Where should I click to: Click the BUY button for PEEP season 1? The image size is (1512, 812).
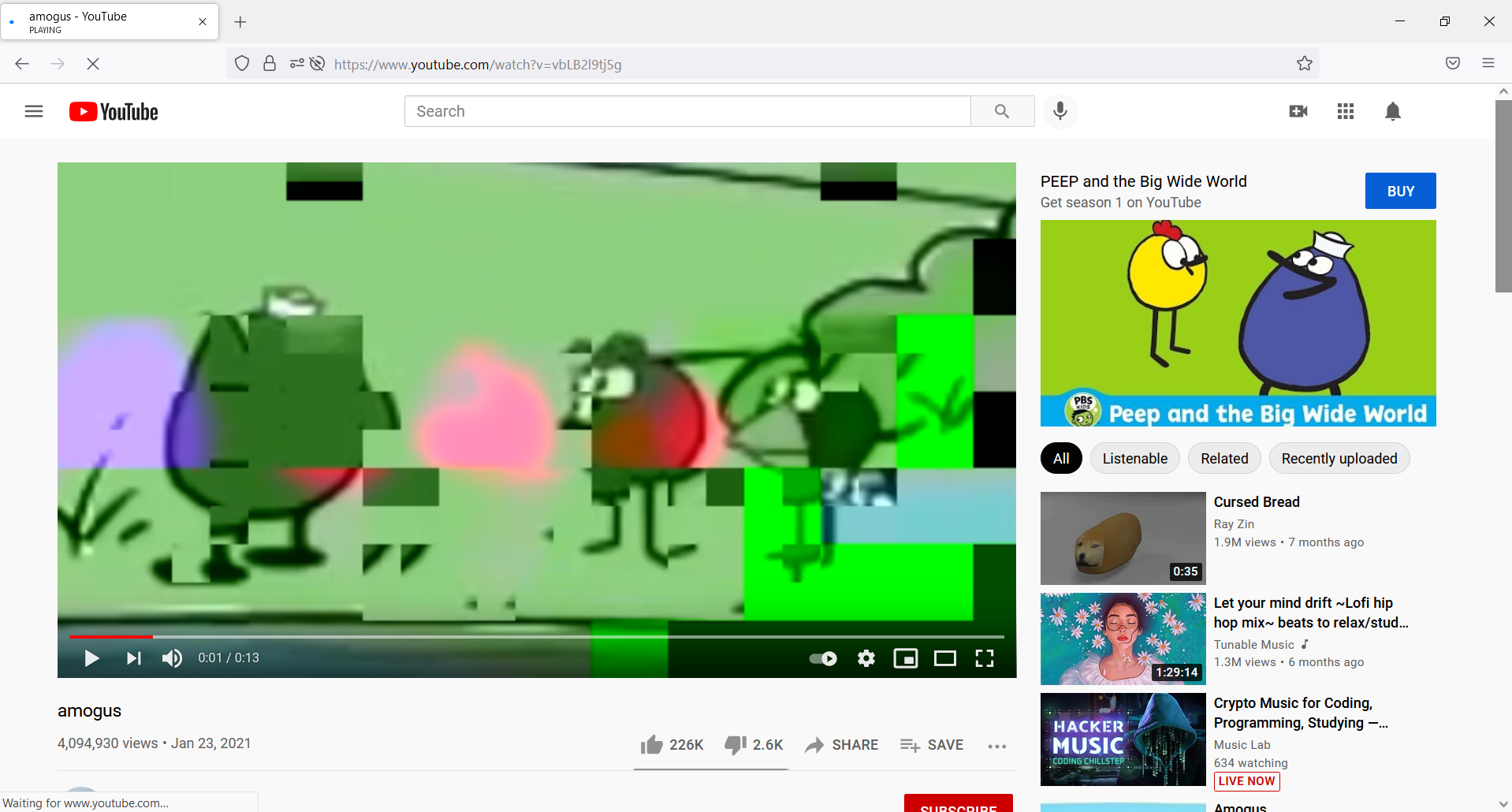pyautogui.click(x=1399, y=191)
